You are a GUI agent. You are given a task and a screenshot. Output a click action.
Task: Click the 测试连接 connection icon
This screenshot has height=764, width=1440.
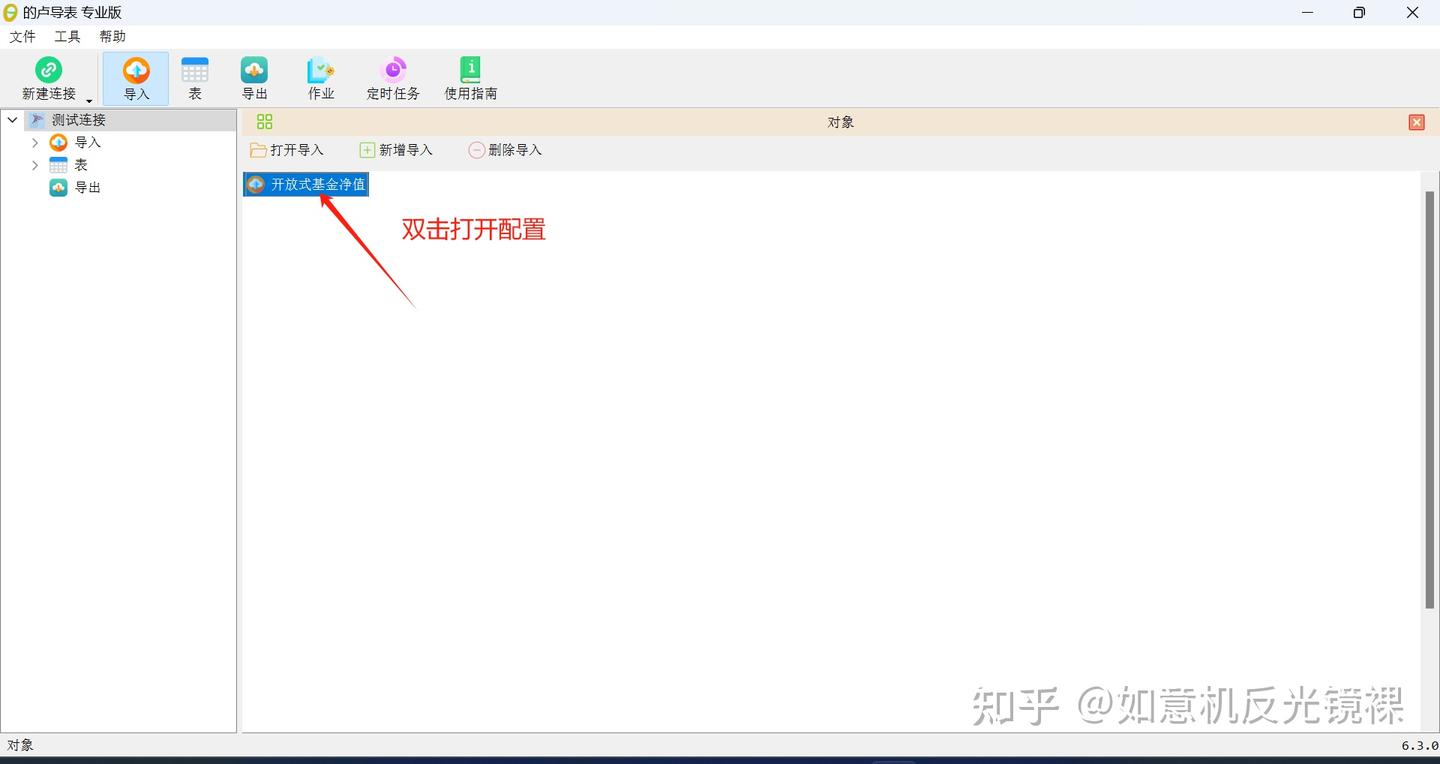[37, 120]
